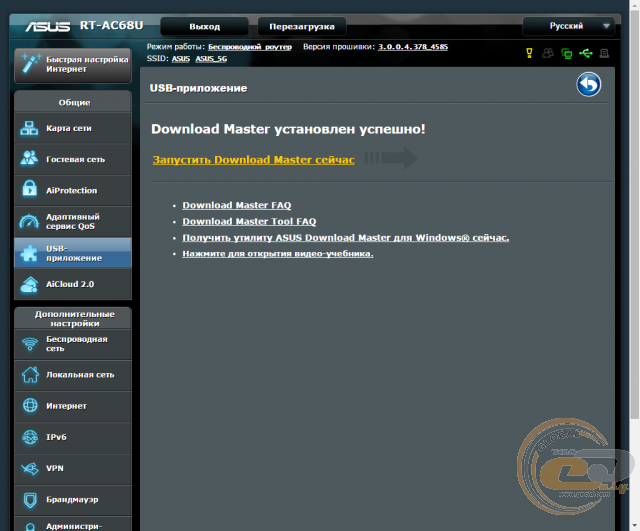The width and height of the screenshot is (640, 531).
Task: Open Карта сети menu item
Action: coord(73,128)
